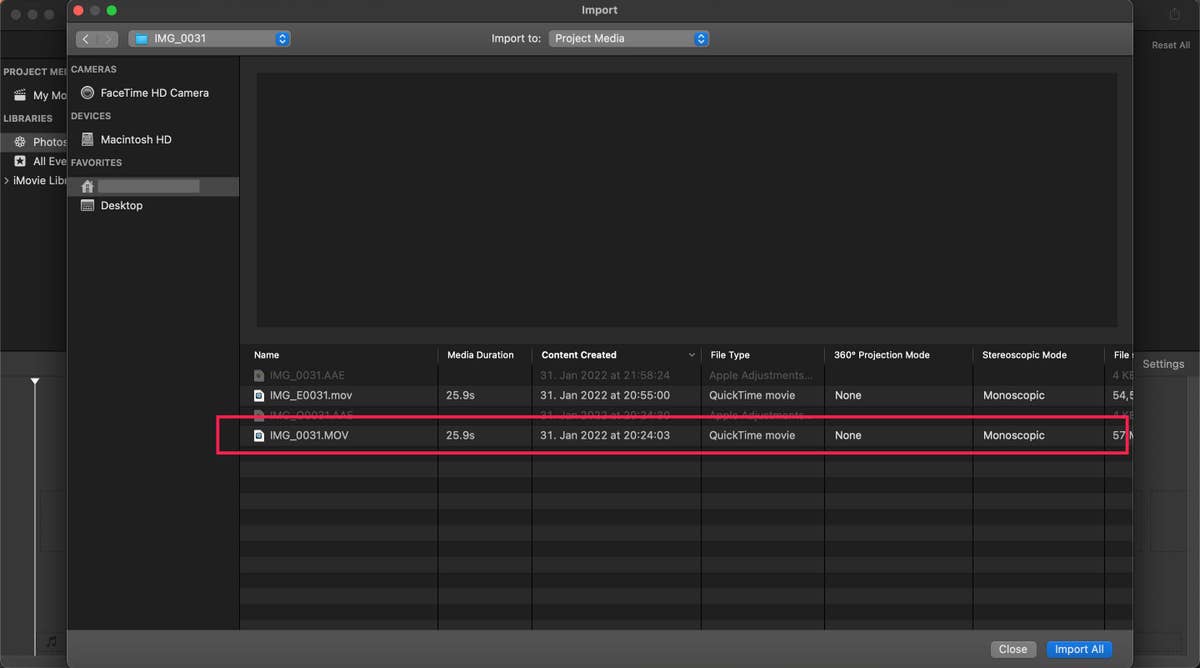The width and height of the screenshot is (1200, 668).
Task: Click the forward navigation arrow
Action: click(x=108, y=39)
